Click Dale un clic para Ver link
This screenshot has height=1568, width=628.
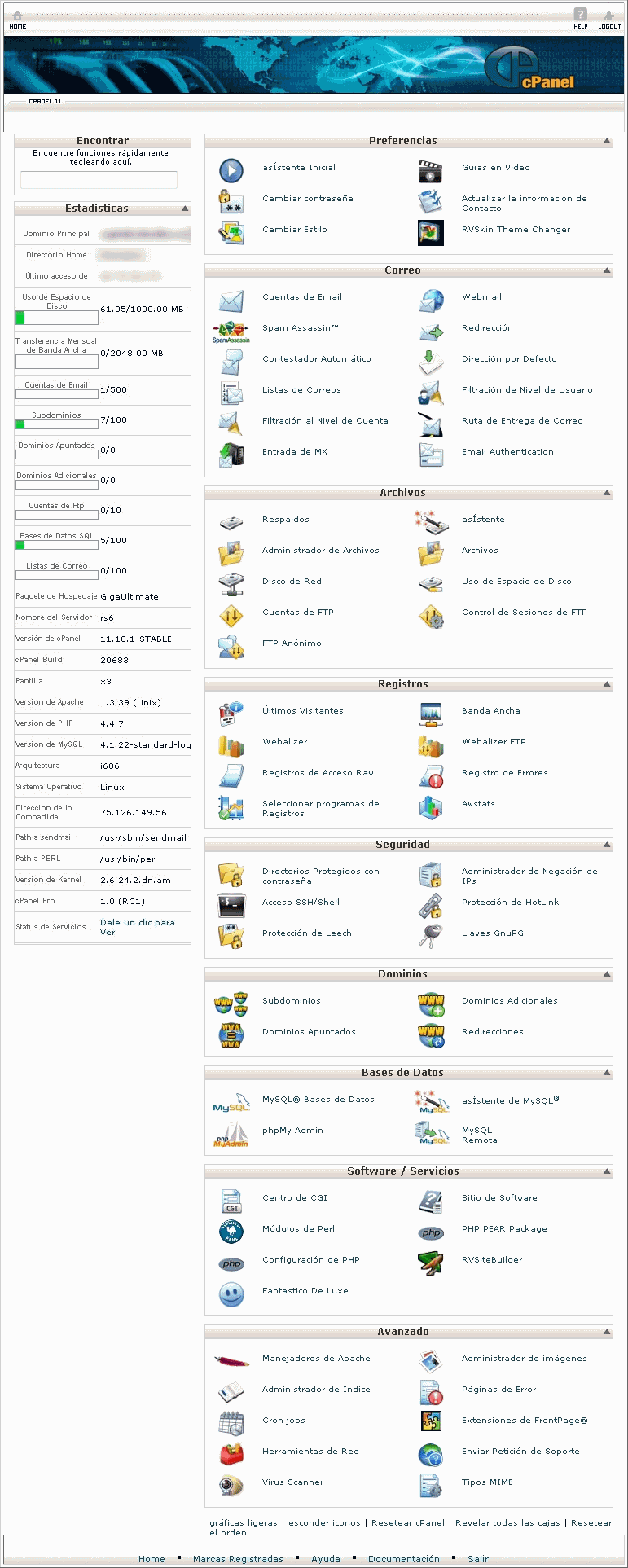tap(138, 928)
